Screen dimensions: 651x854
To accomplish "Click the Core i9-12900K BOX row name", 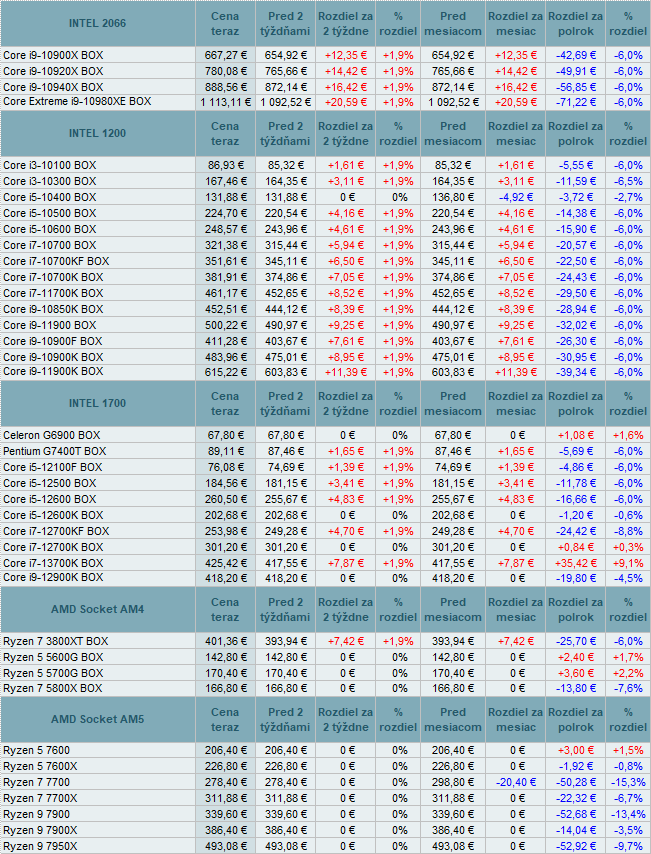I will pos(53,578).
